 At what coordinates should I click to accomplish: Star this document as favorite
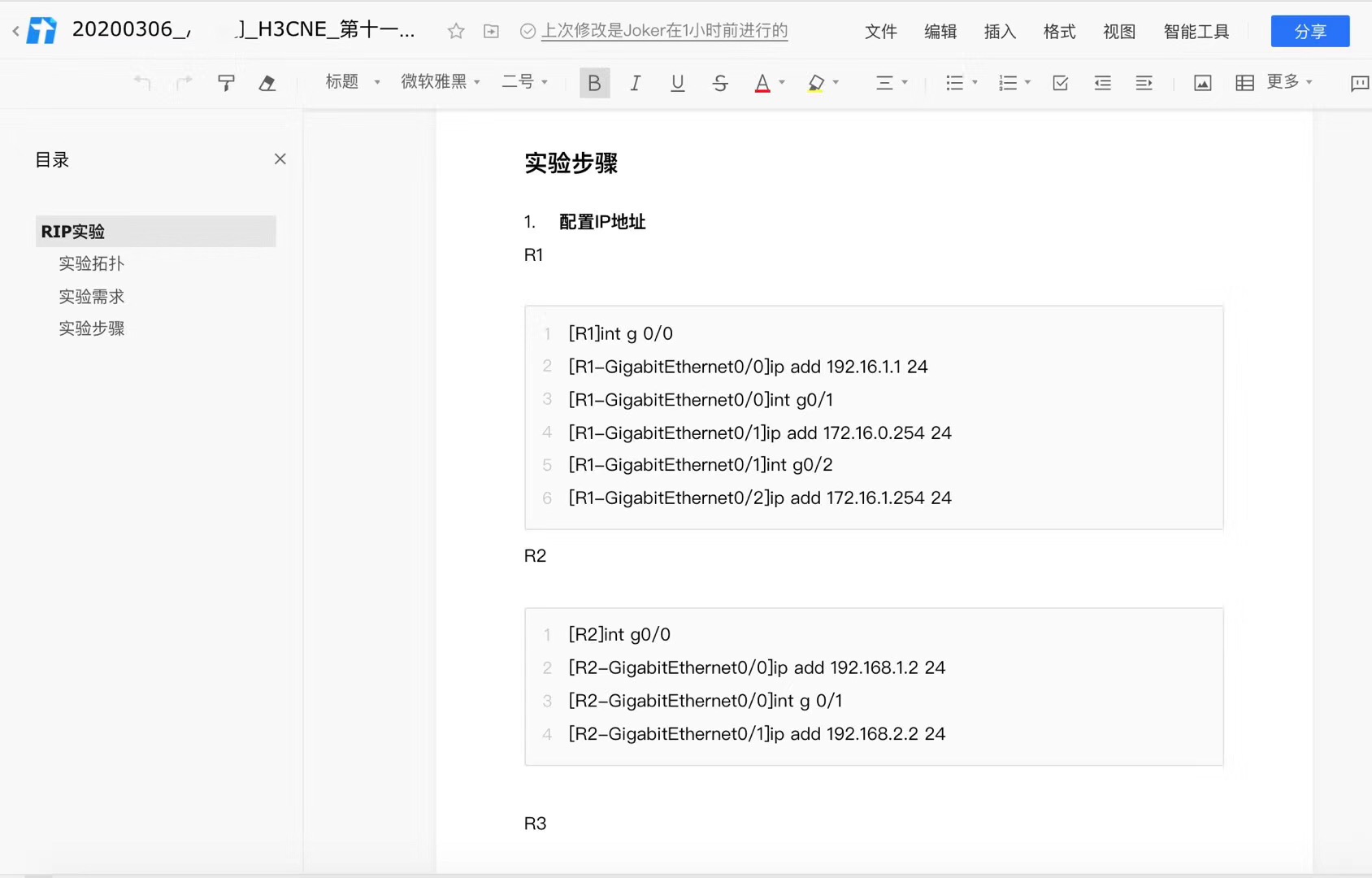(456, 31)
